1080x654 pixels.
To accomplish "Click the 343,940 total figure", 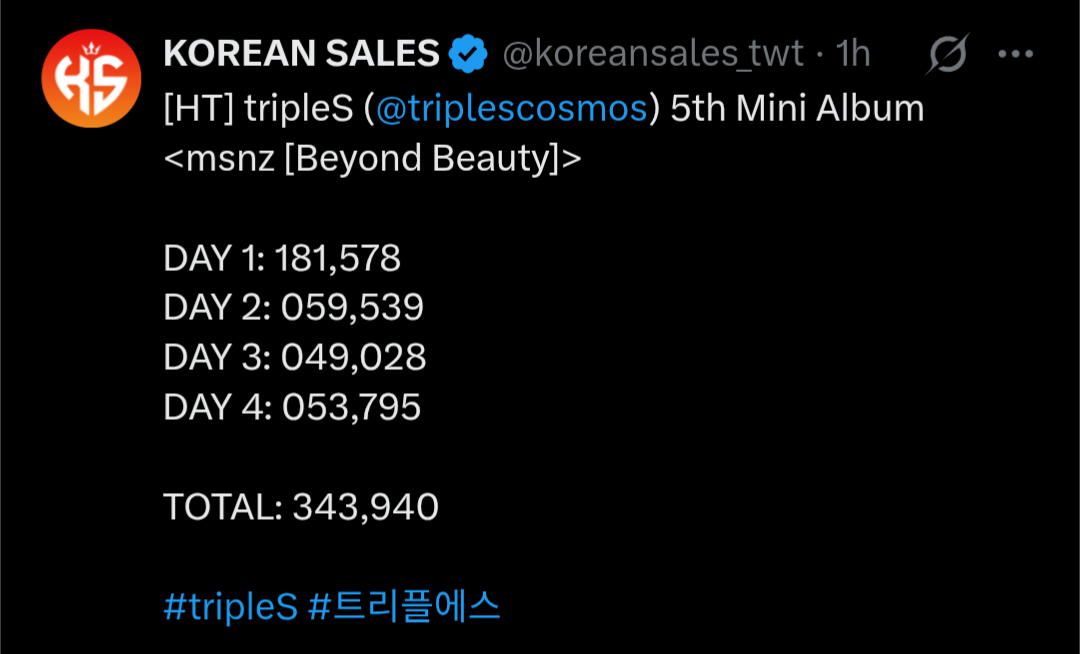I will tap(365, 507).
